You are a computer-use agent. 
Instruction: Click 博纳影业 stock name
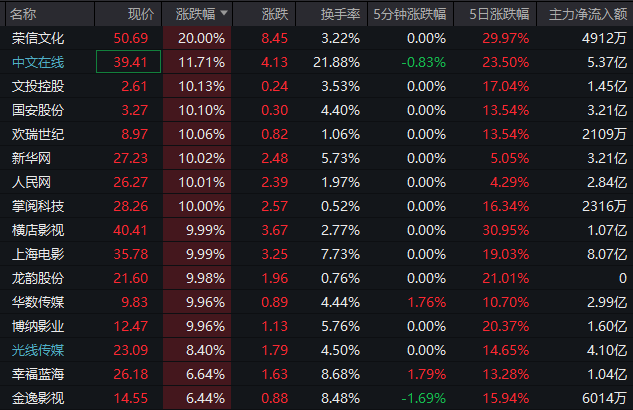coord(38,326)
